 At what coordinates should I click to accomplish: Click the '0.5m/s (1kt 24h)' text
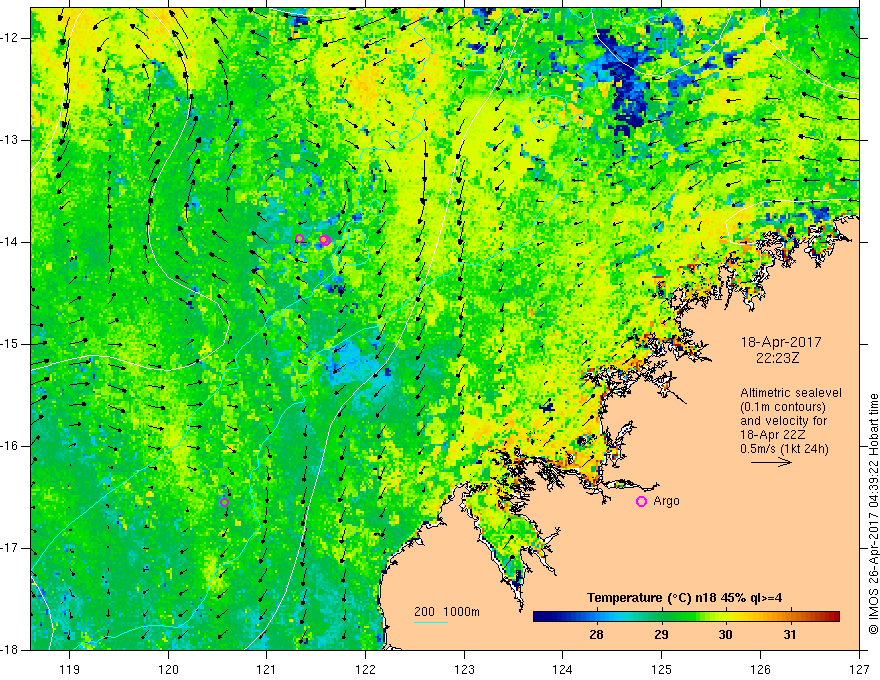click(x=784, y=449)
